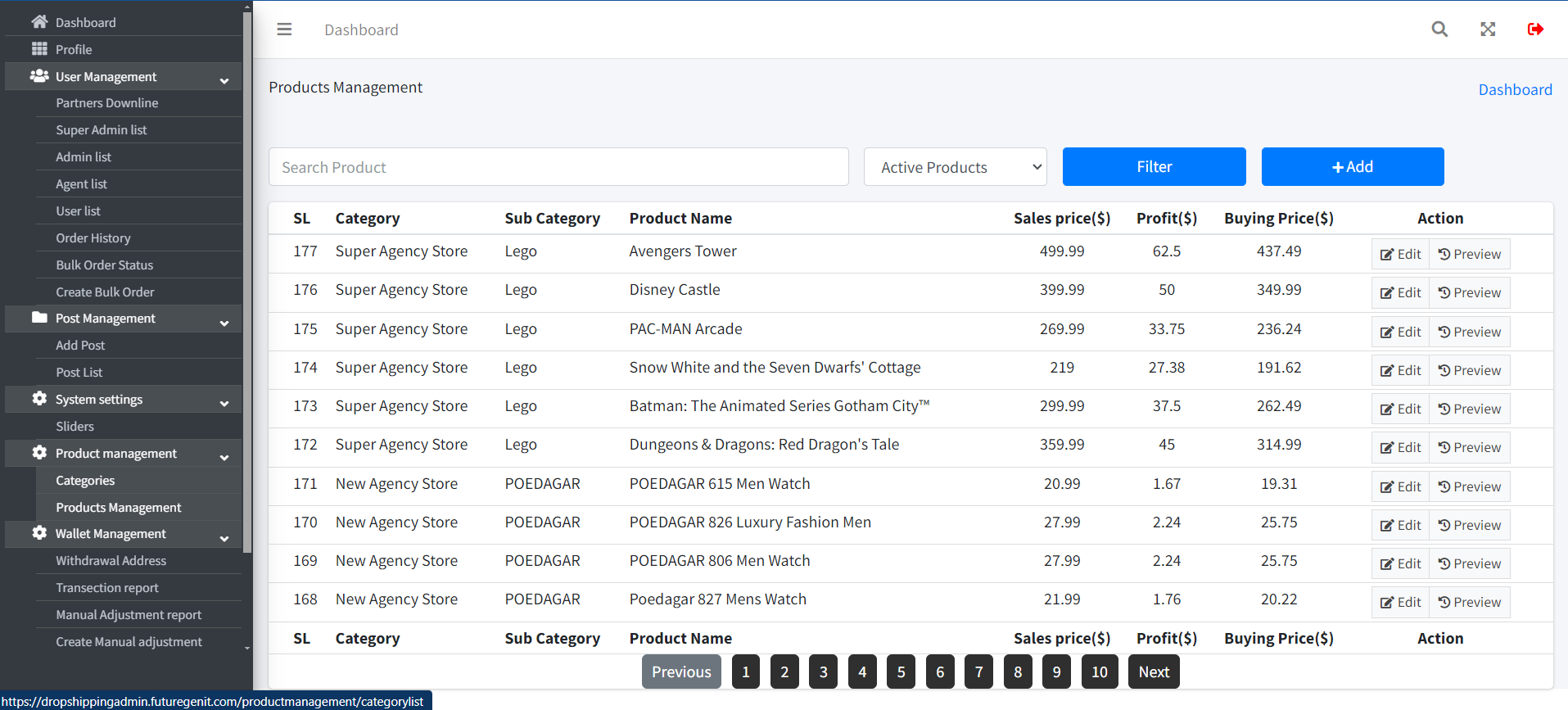Click the Profile grid icon

click(x=39, y=49)
